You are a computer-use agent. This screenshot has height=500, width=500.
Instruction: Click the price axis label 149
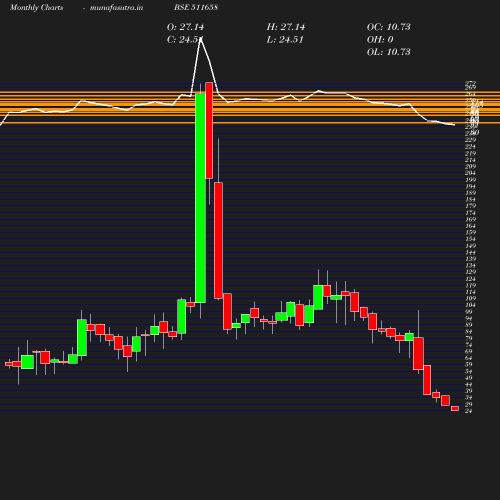click(x=470, y=246)
